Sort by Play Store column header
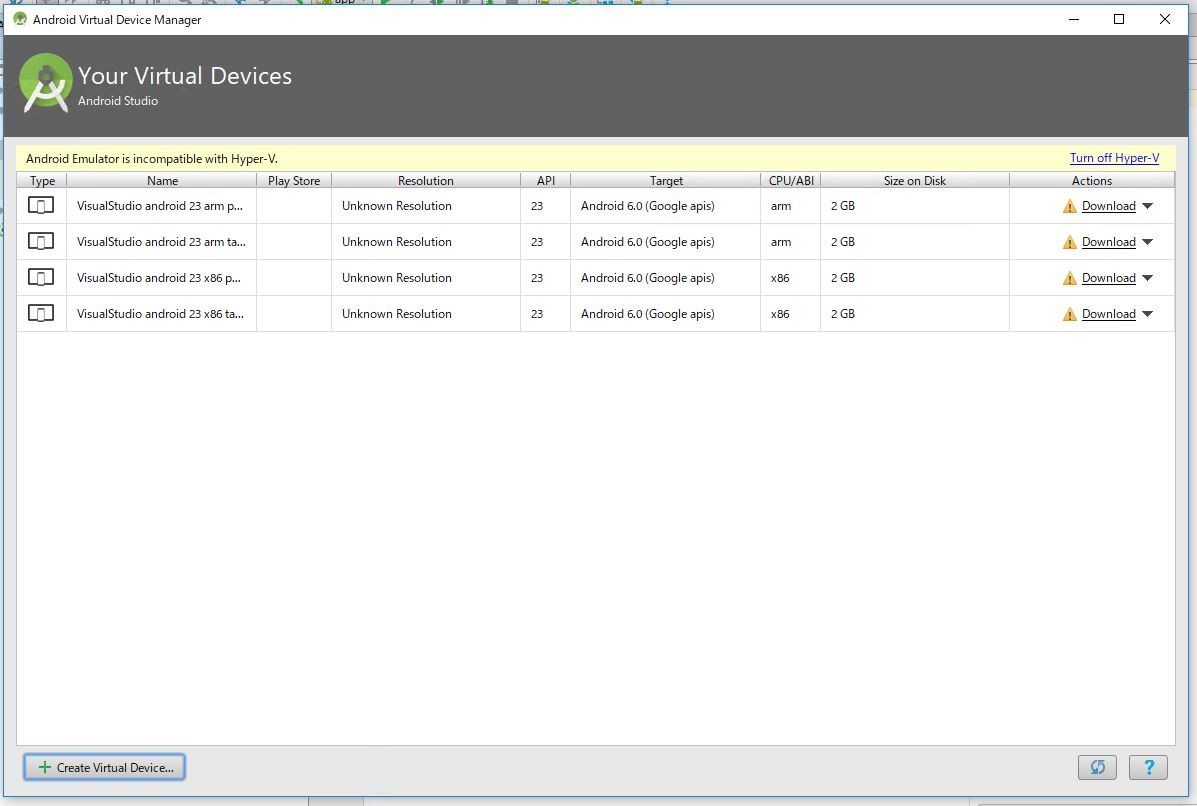This screenshot has height=806, width=1197. click(x=294, y=180)
